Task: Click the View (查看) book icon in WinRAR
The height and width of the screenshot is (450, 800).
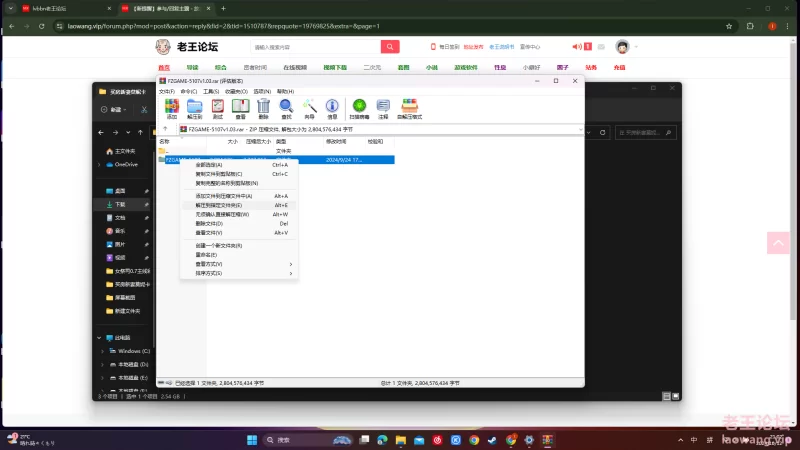Action: click(x=240, y=109)
